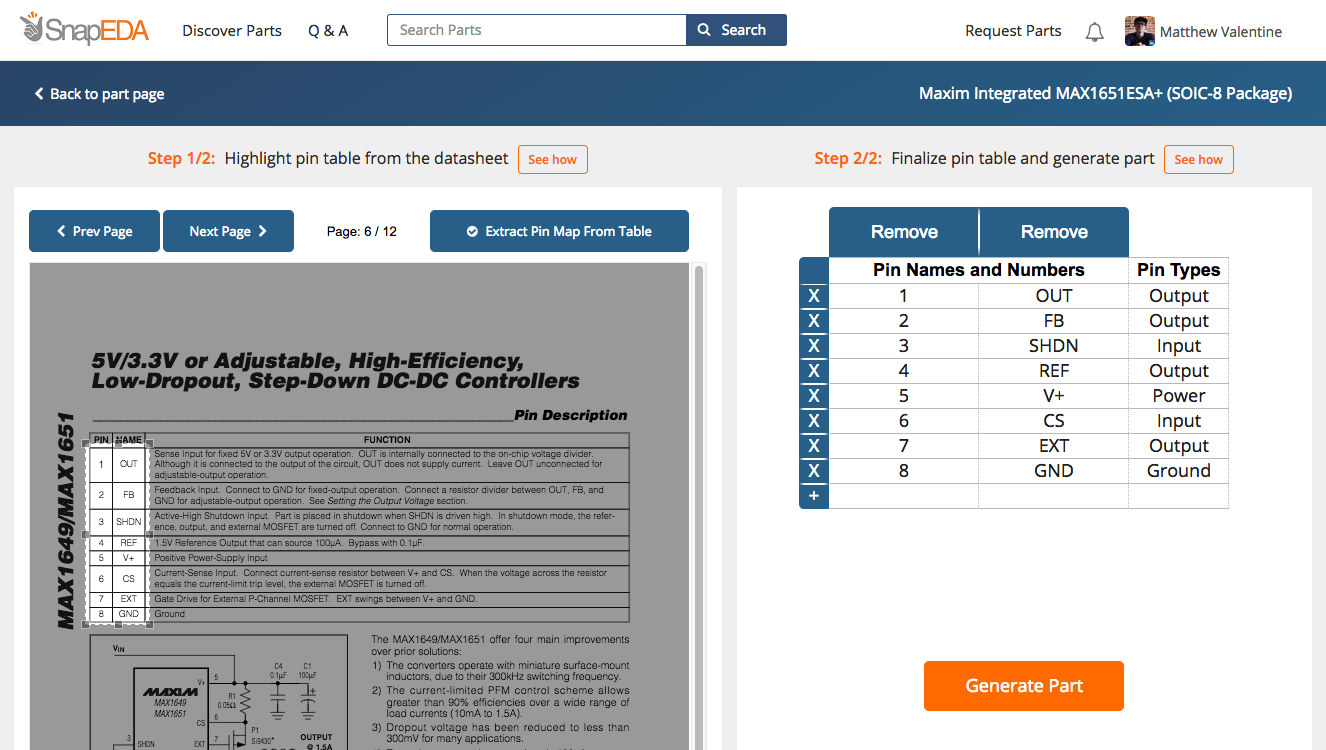Remove row 8 GND with X
This screenshot has height=750, width=1326.
point(814,471)
